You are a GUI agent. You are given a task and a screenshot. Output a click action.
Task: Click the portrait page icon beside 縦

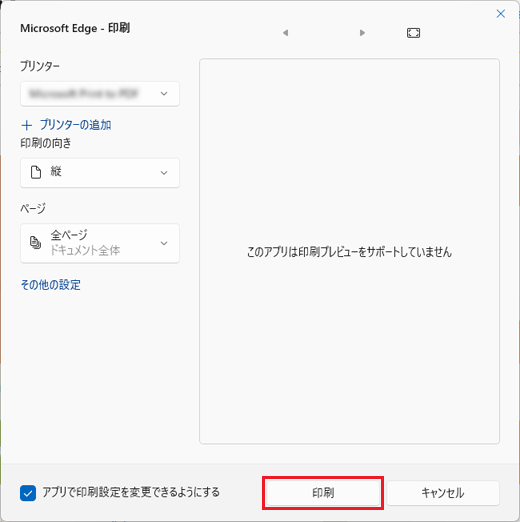coord(36,172)
